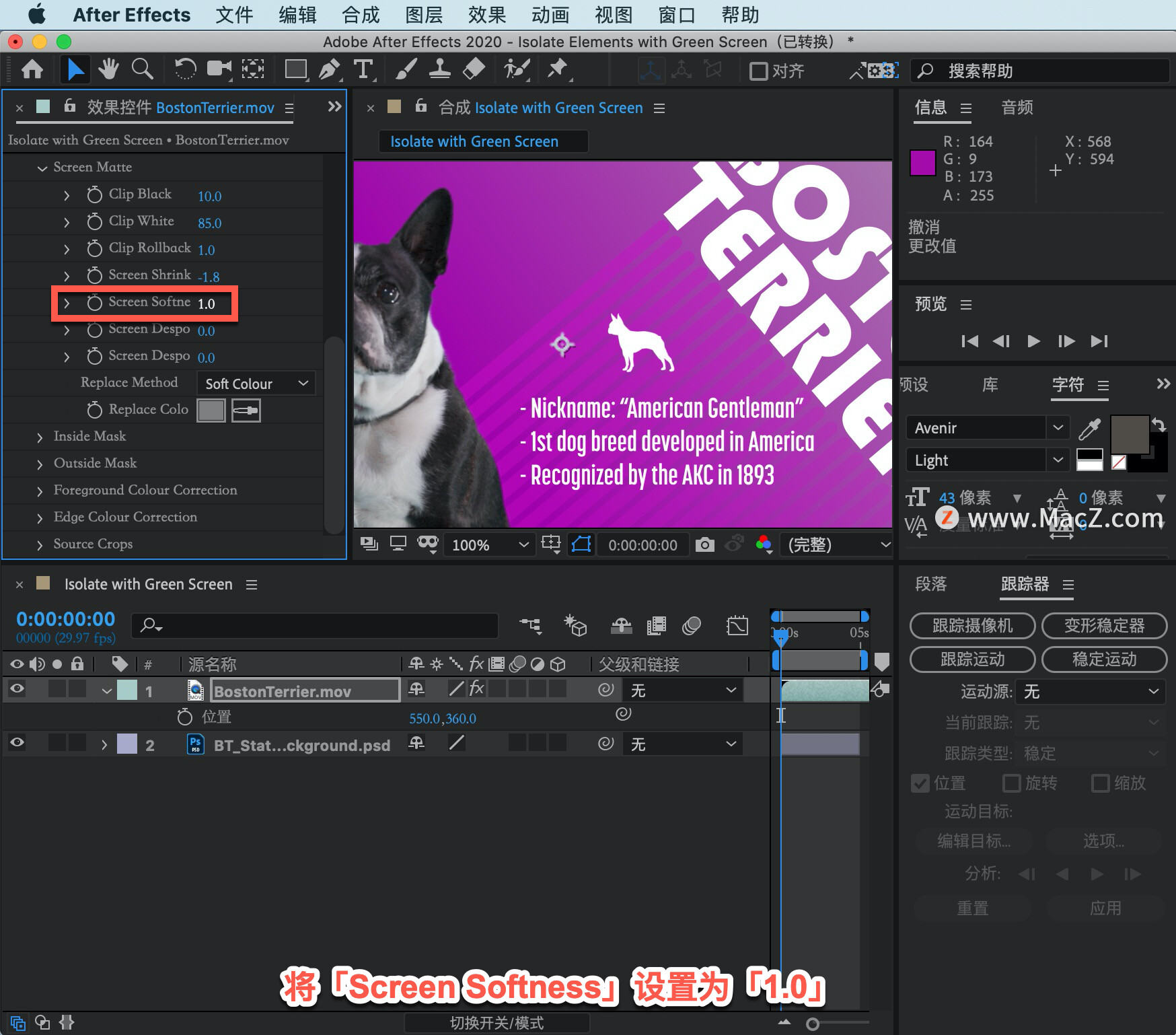Open the After Effects application menu
The width and height of the screenshot is (1176, 1035).
132,15
